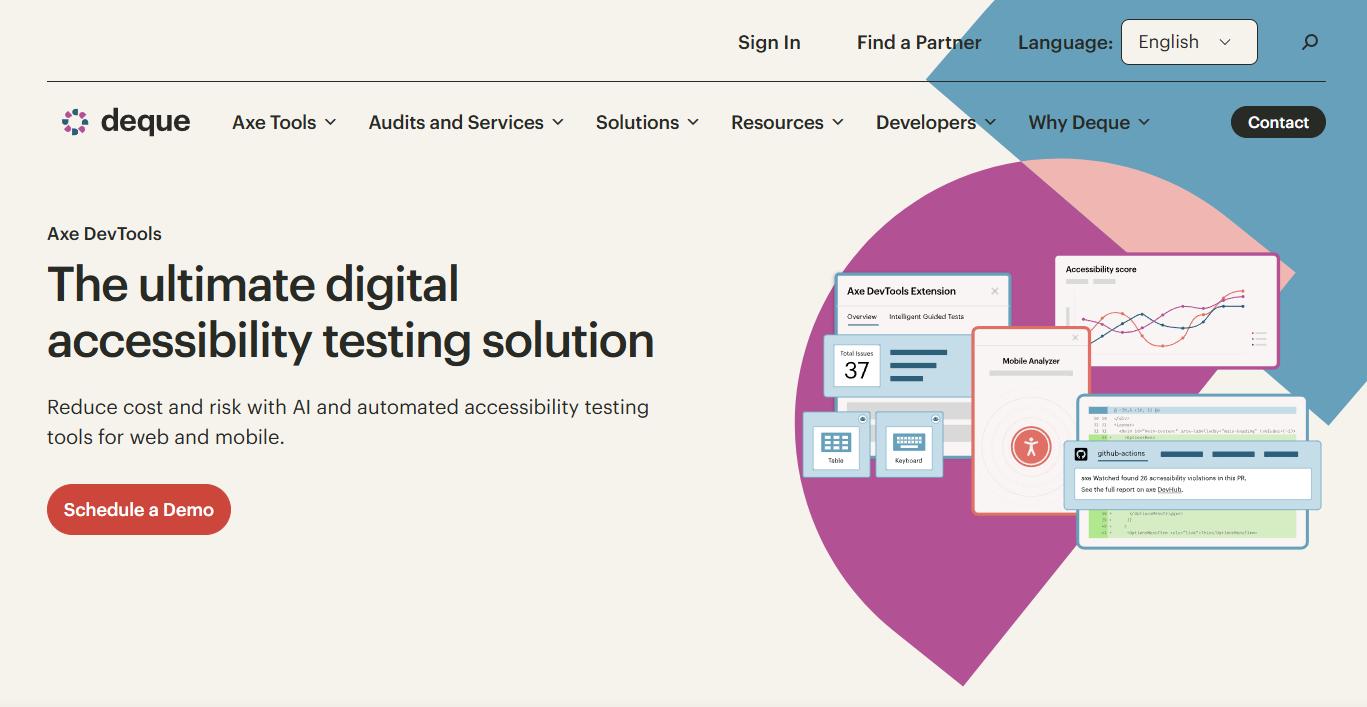Open the Axe Tools menu
Viewport: 1367px width, 707px height.
pyautogui.click(x=284, y=122)
